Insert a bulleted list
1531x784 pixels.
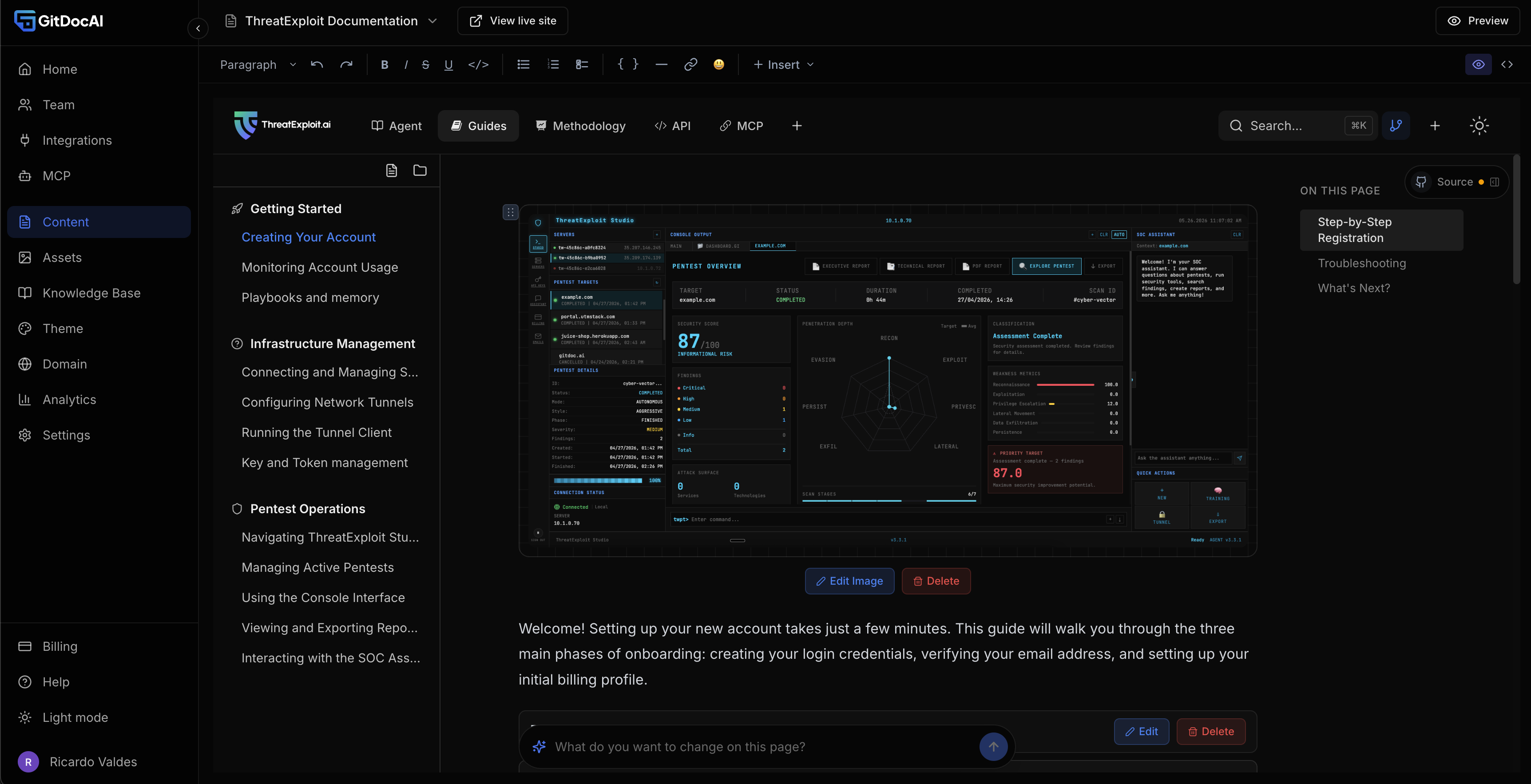pyautogui.click(x=523, y=64)
